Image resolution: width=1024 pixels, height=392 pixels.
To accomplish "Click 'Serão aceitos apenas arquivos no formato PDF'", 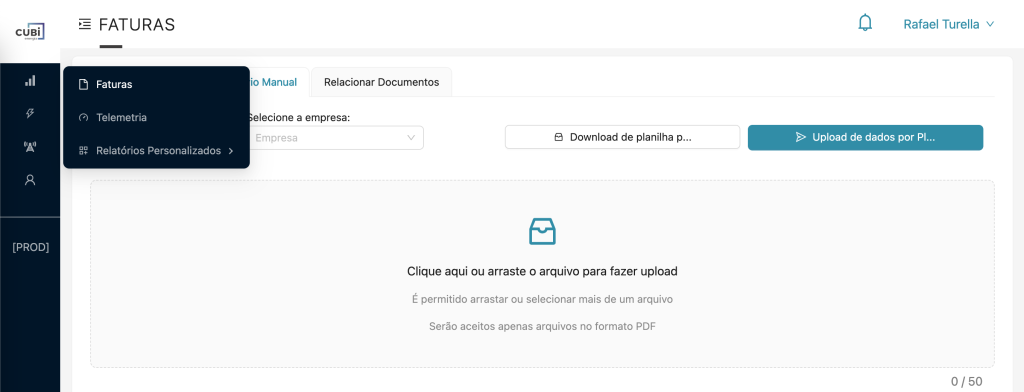I will 542,326.
